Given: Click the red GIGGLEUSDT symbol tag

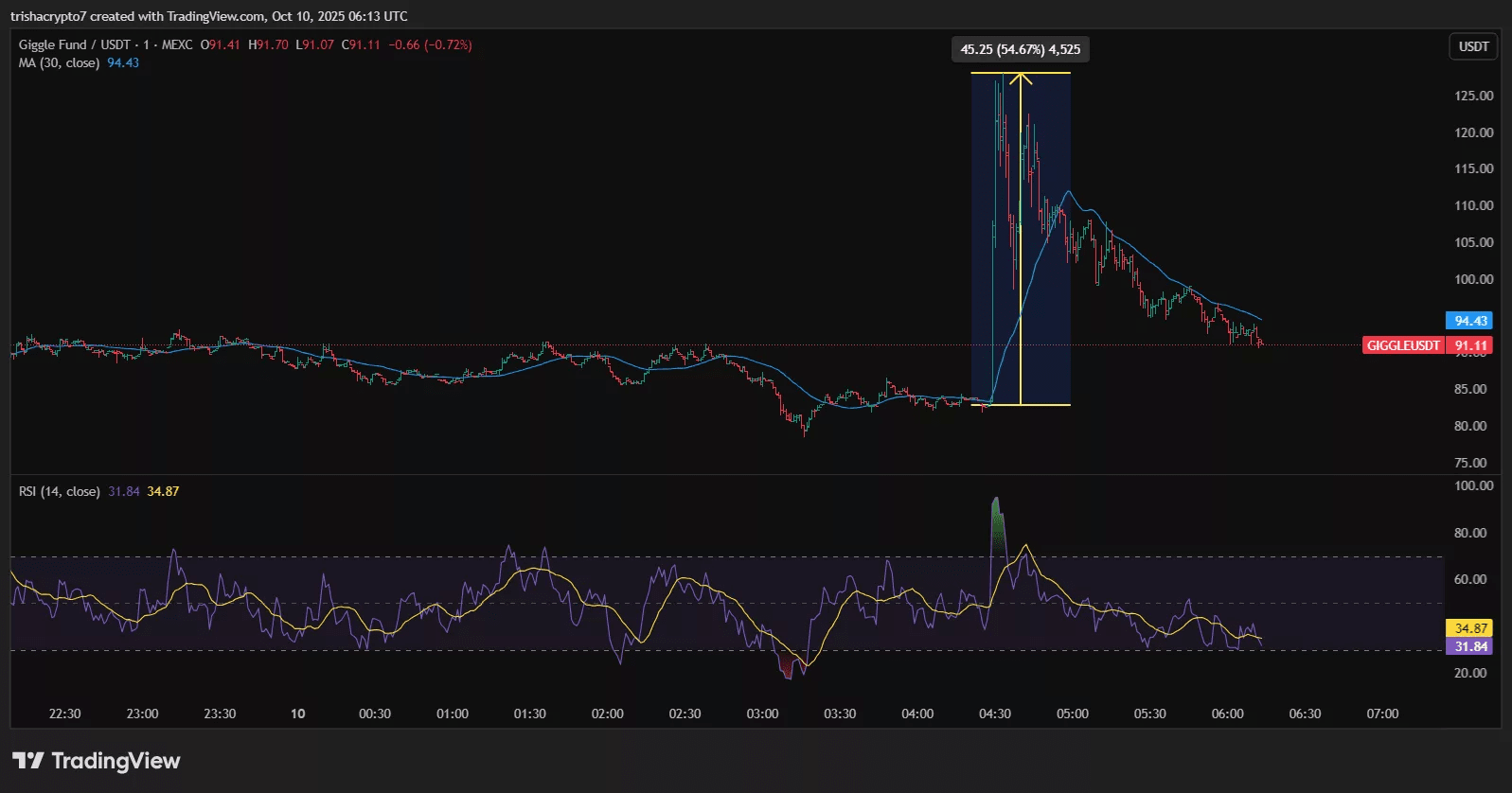Looking at the screenshot, I should point(1403,345).
